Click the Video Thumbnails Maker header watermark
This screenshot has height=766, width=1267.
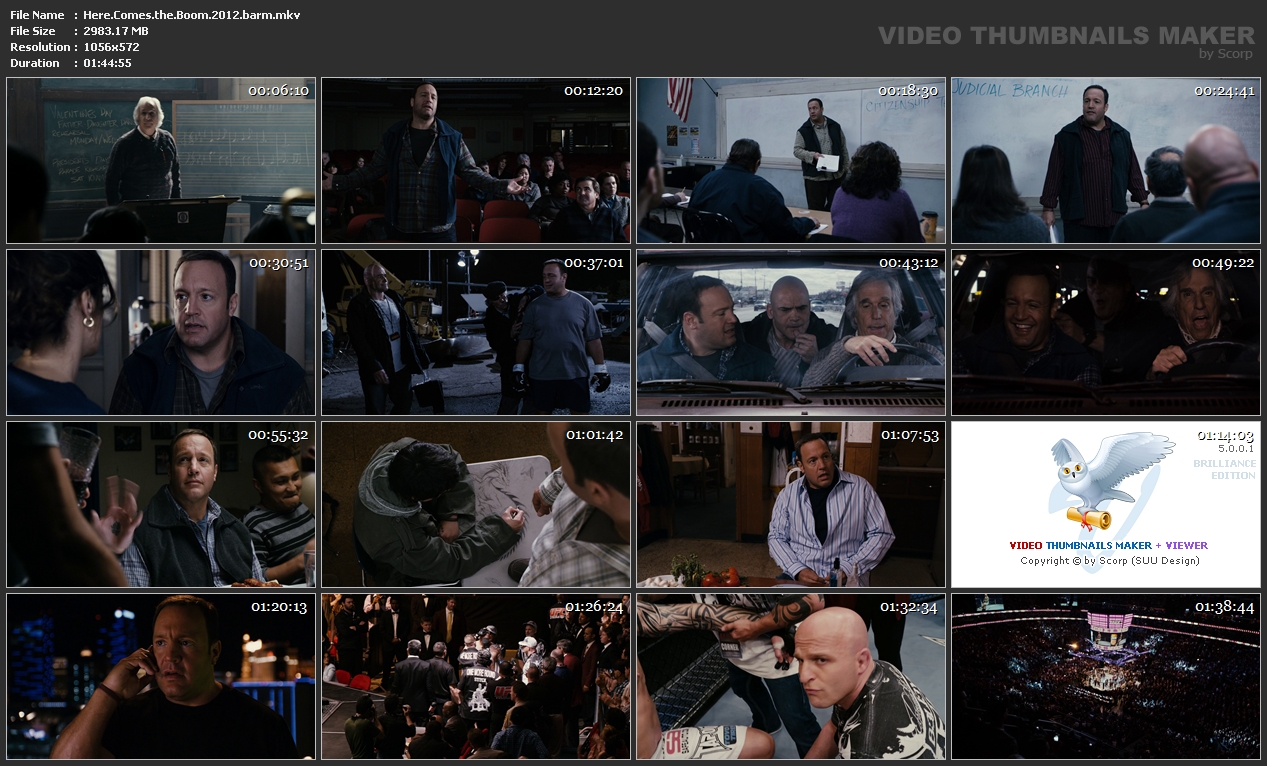[1065, 37]
